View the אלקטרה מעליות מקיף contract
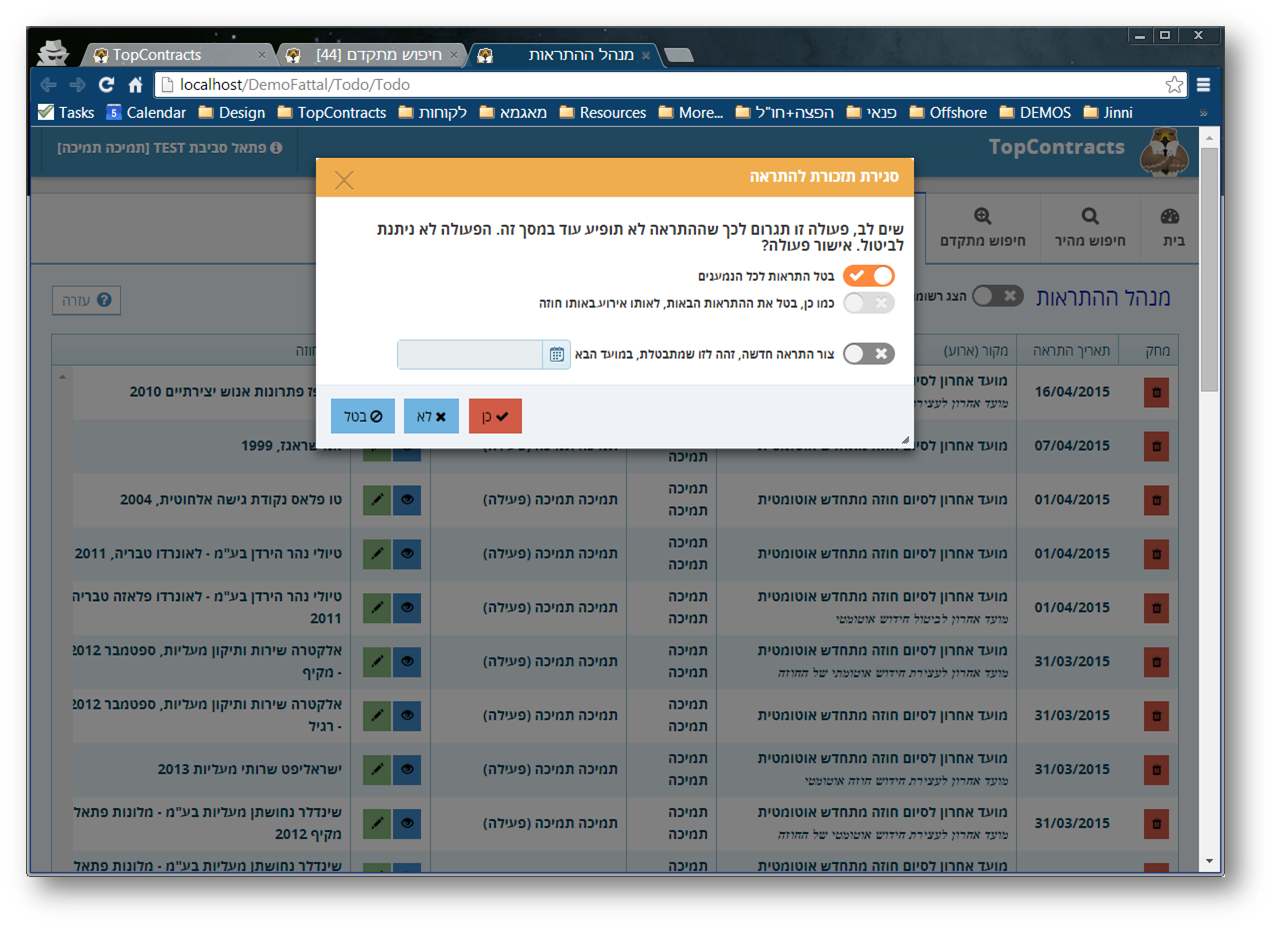 click(x=407, y=661)
